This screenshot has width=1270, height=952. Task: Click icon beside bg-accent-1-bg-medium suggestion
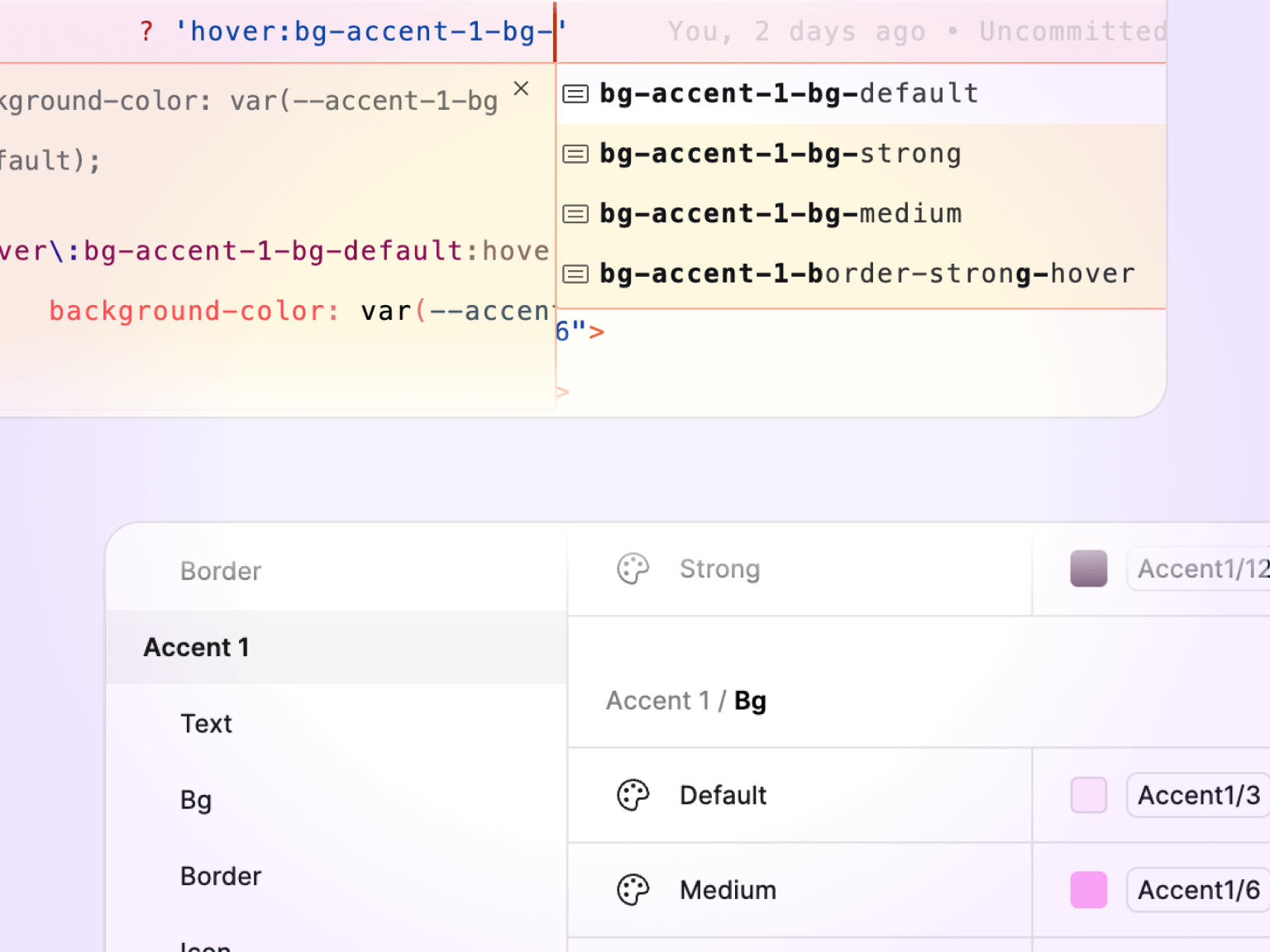(x=575, y=214)
